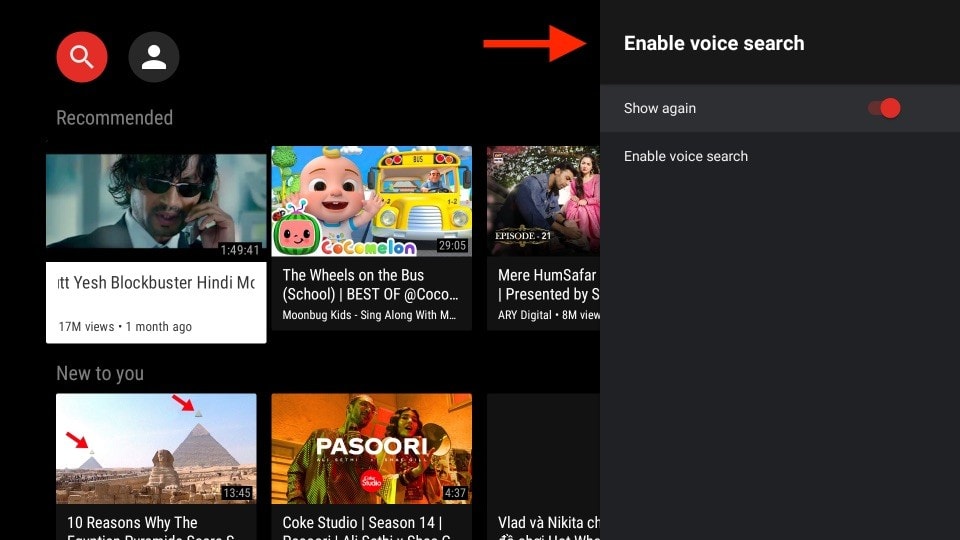Toggle the Show again switch
This screenshot has width=960, height=540.
tap(884, 108)
